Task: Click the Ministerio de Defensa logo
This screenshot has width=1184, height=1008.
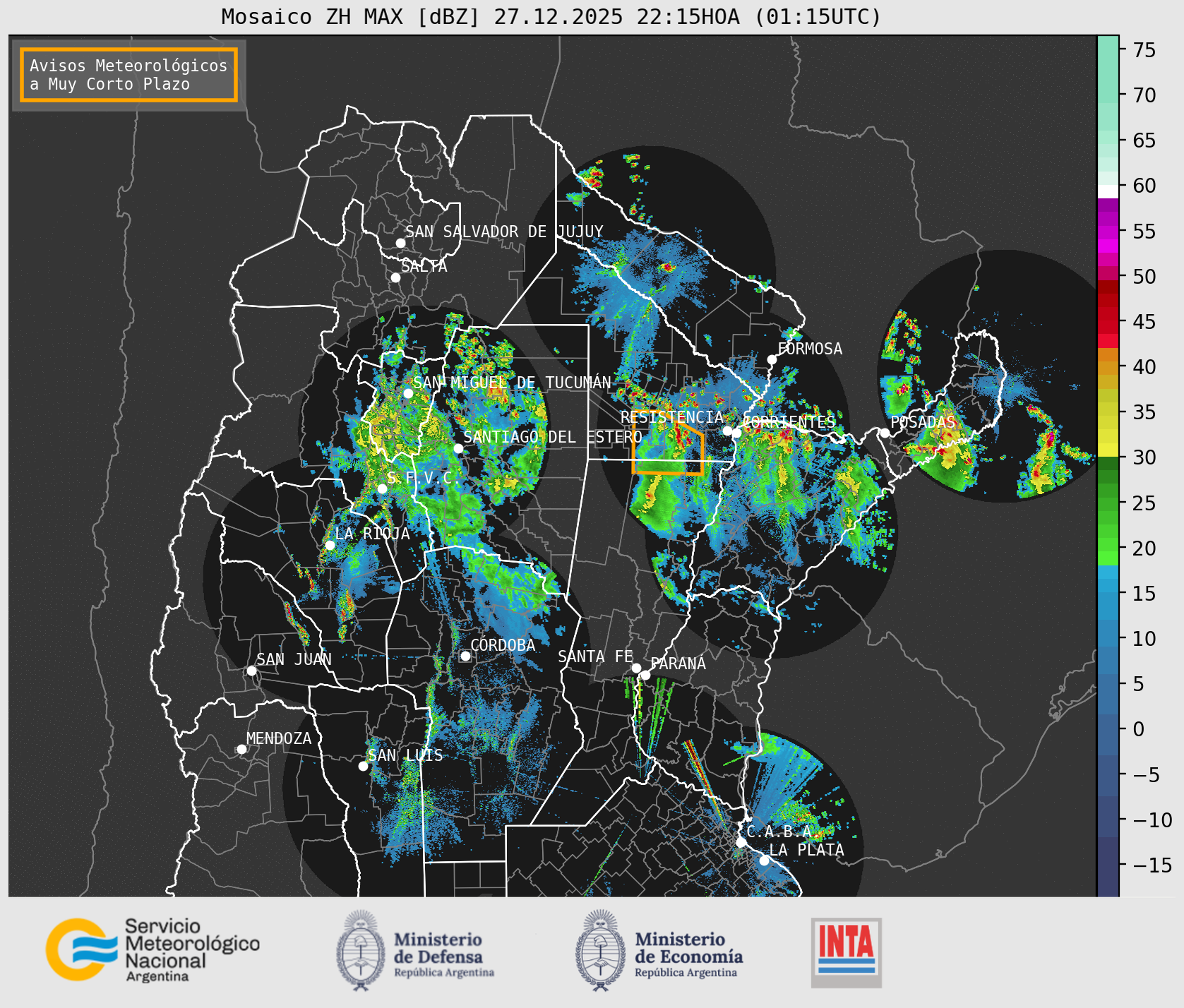Action: (x=415, y=950)
